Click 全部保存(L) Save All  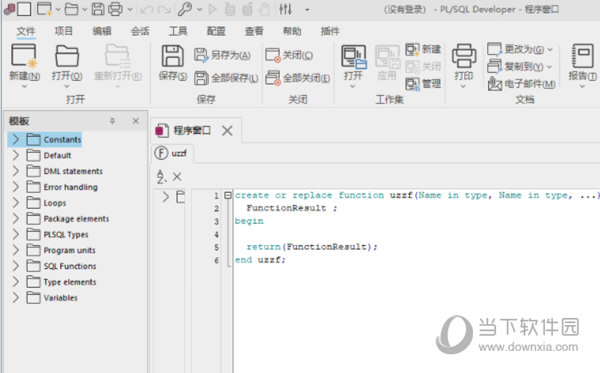pyautogui.click(x=226, y=78)
